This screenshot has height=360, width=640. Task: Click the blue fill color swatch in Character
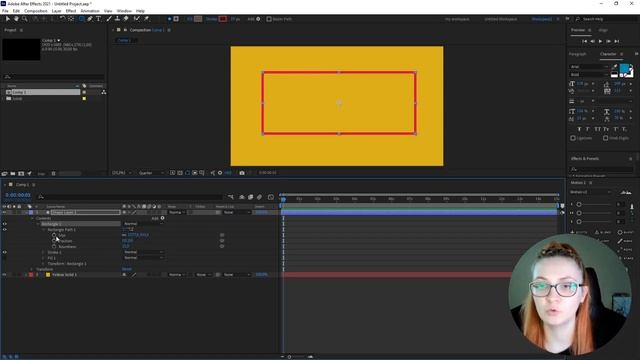[x=624, y=69]
